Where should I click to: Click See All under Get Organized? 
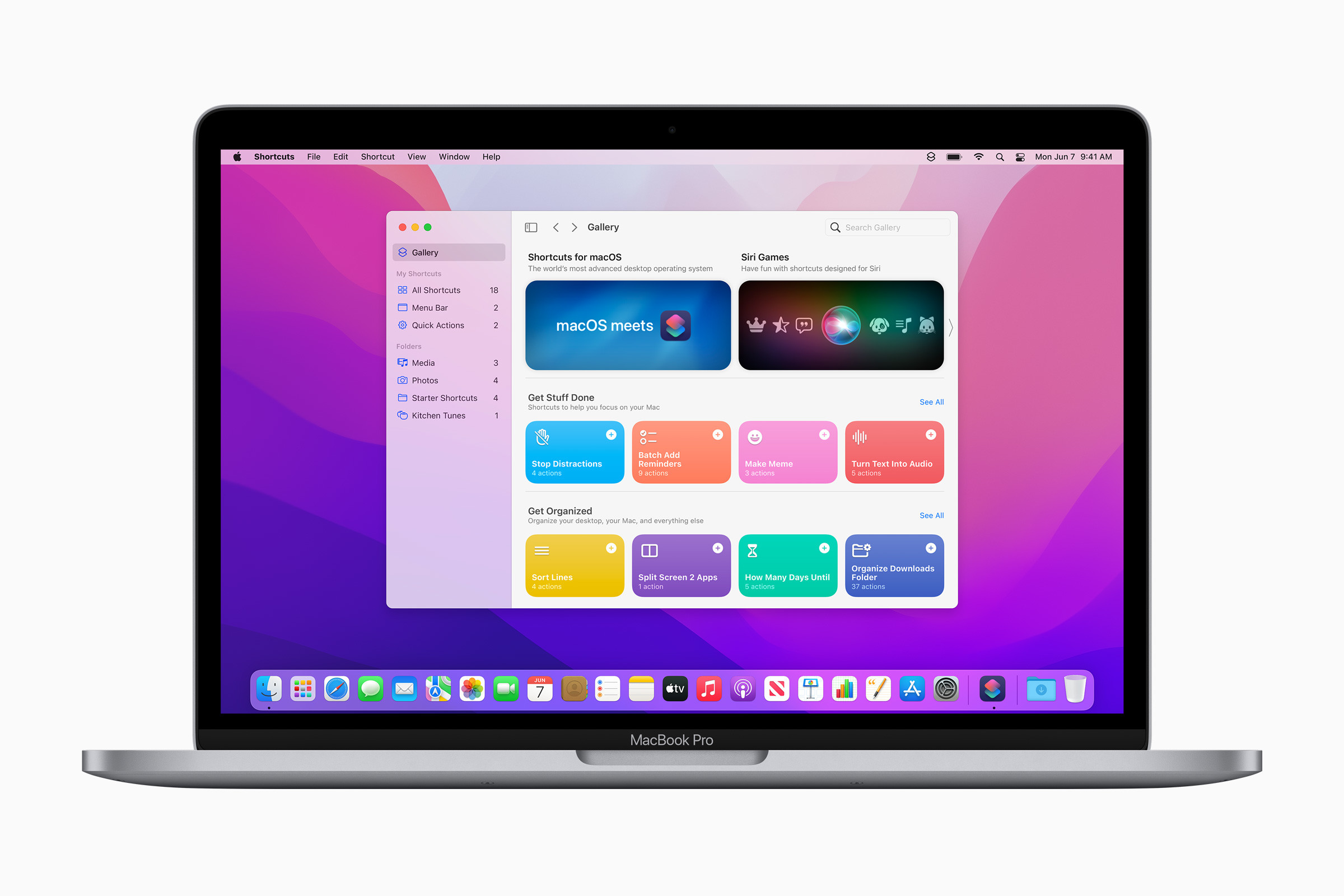(931, 515)
